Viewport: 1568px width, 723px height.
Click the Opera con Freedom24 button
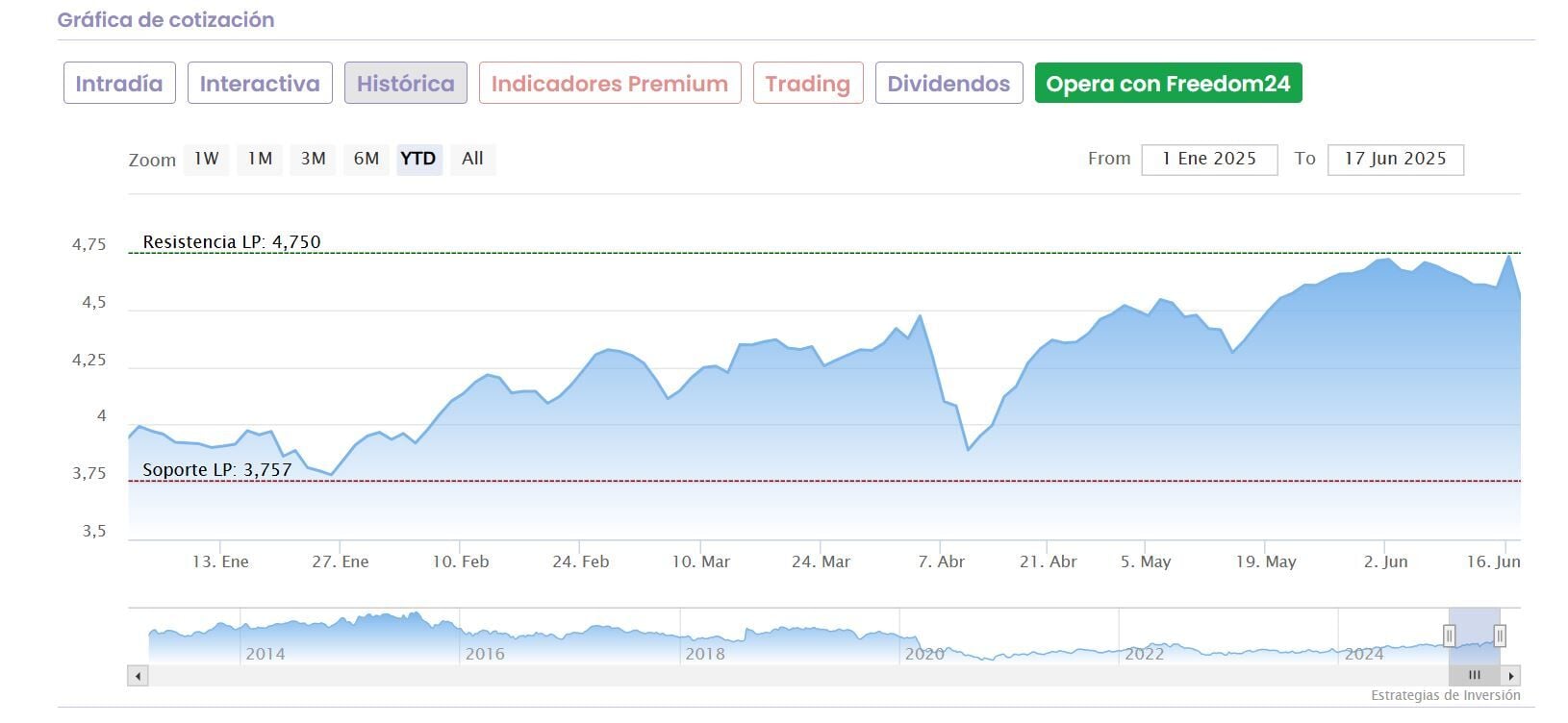(1168, 84)
